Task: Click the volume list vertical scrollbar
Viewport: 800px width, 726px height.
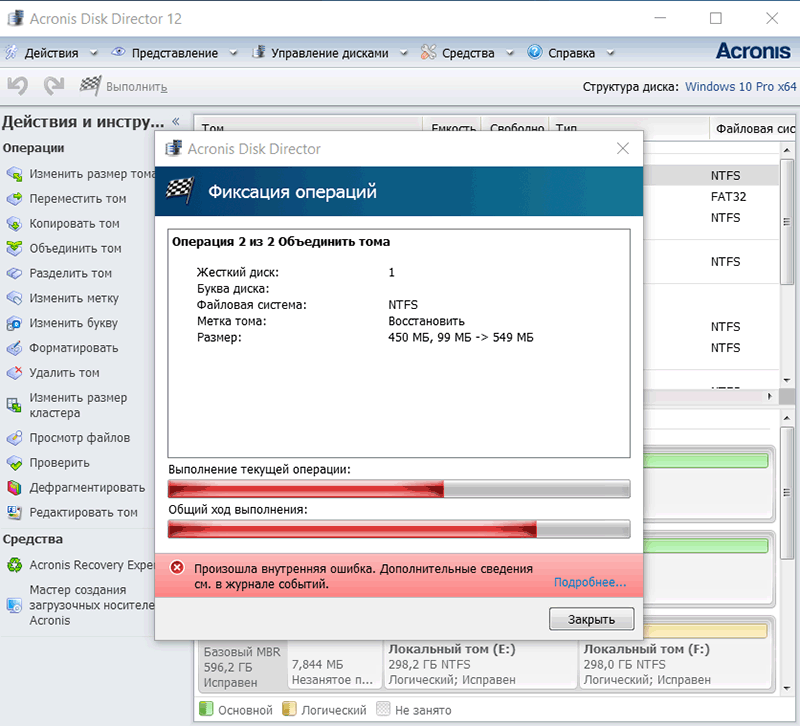Action: [787, 221]
